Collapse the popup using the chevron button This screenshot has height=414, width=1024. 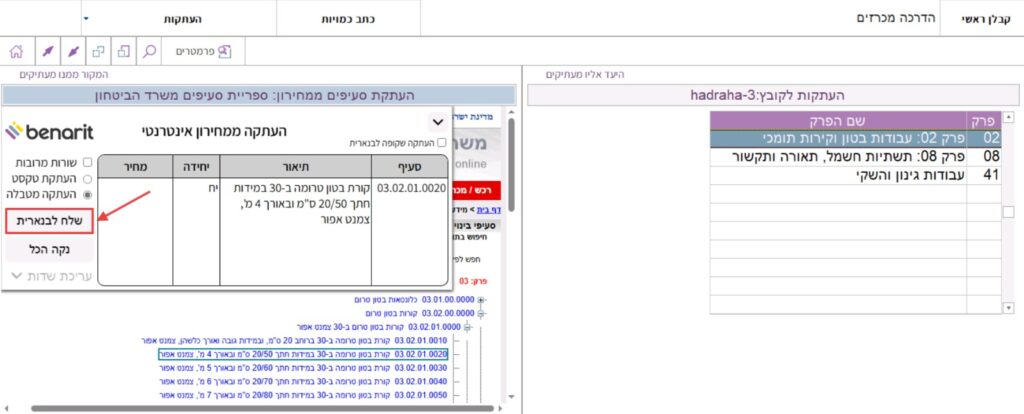(x=436, y=122)
